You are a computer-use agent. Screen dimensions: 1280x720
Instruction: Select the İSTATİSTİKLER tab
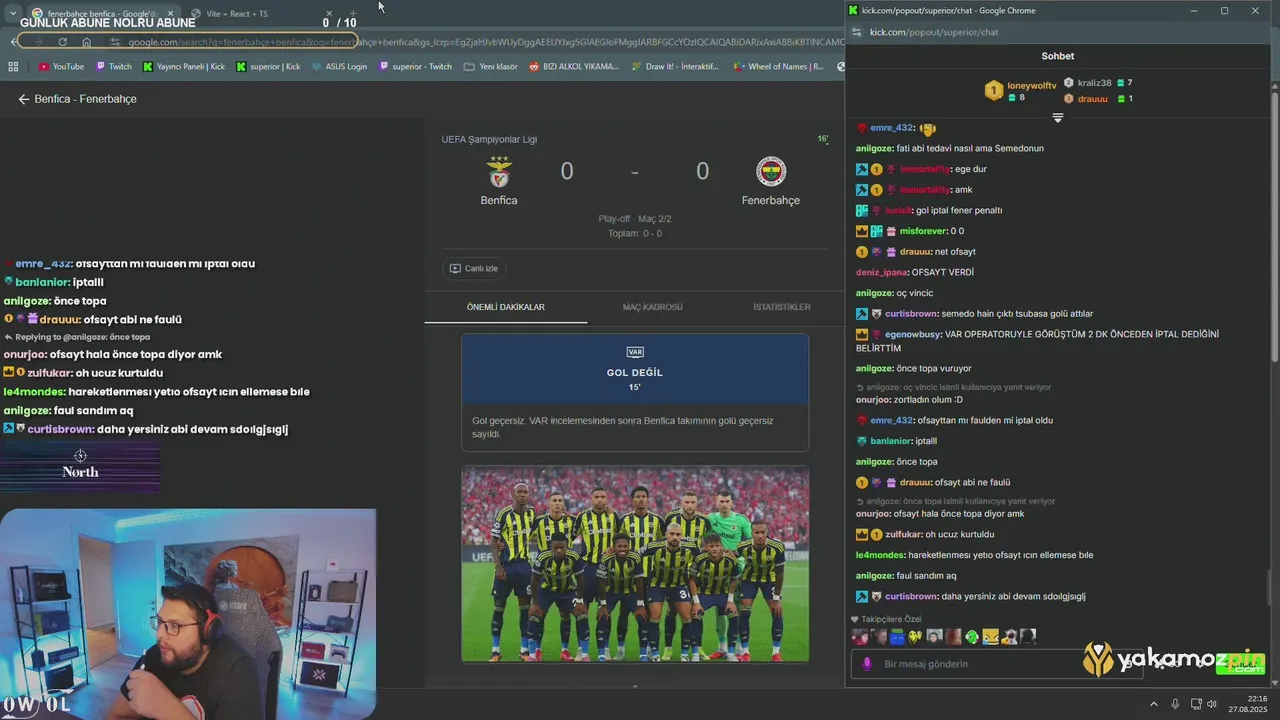pos(782,307)
